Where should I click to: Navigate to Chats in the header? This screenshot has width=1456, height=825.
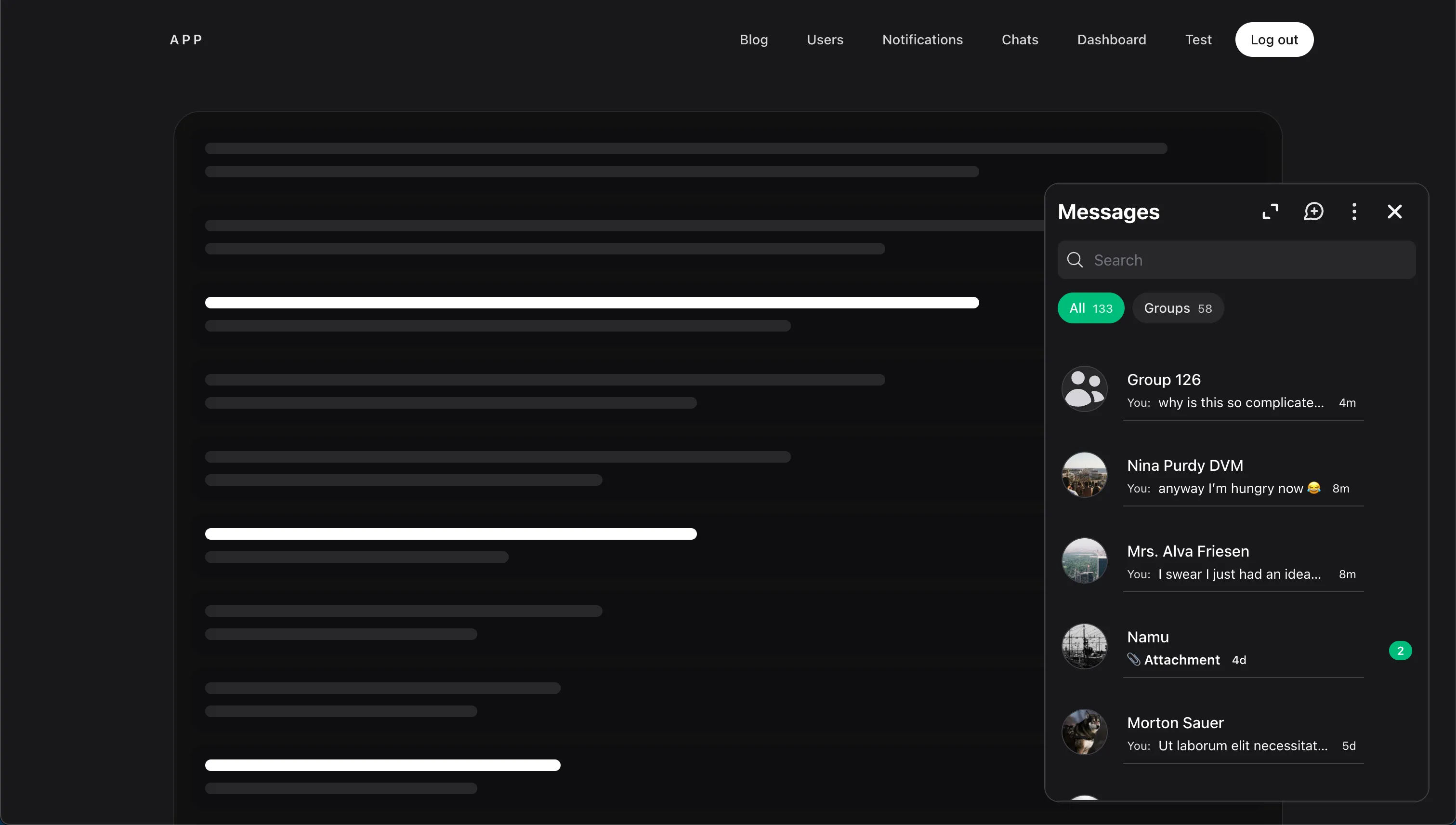click(1019, 40)
